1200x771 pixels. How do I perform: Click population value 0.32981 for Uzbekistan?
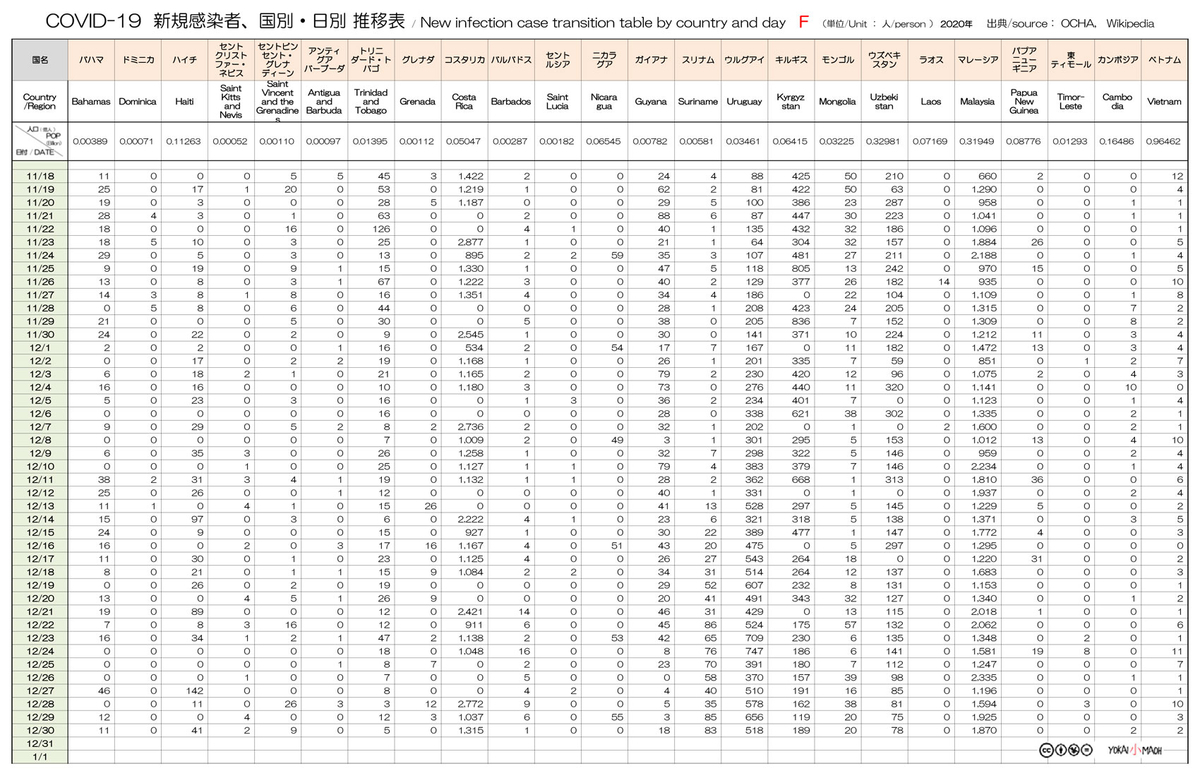(x=884, y=142)
